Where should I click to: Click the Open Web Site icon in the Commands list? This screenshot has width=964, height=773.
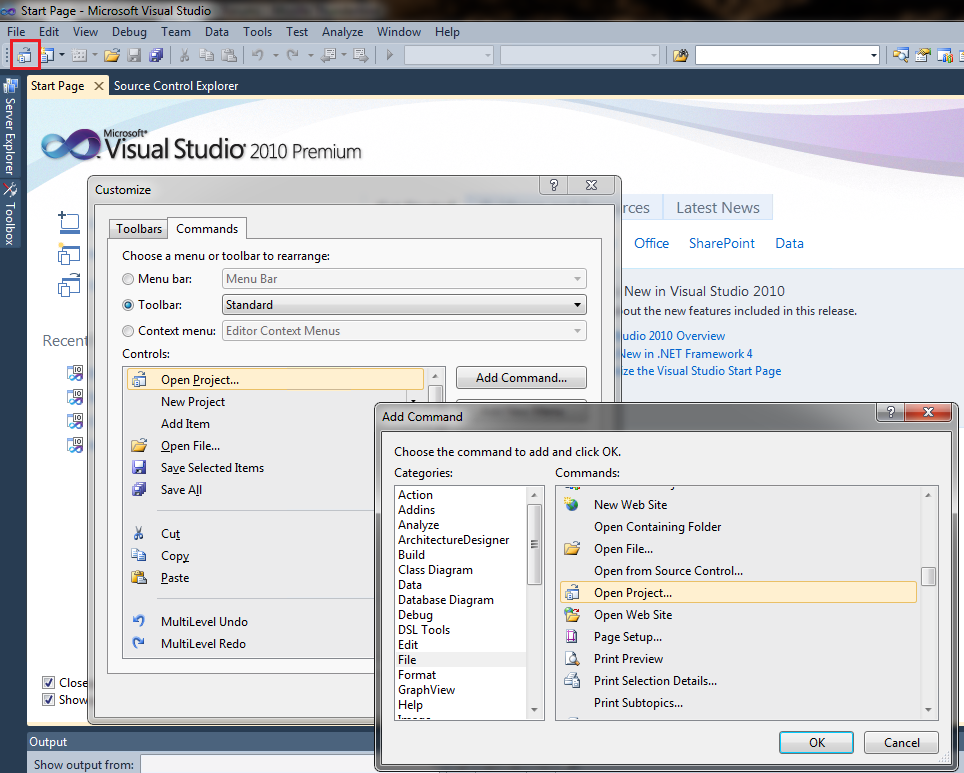point(572,614)
